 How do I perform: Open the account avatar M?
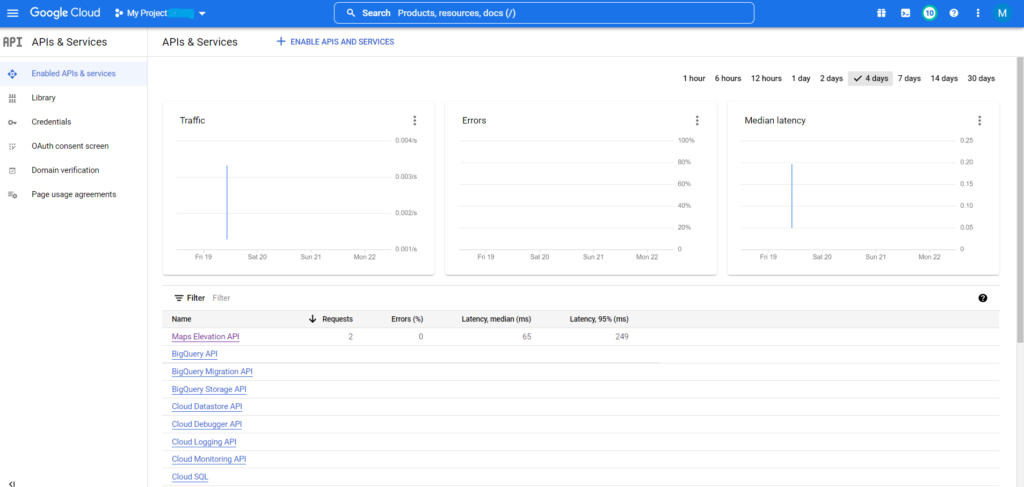[x=1002, y=13]
